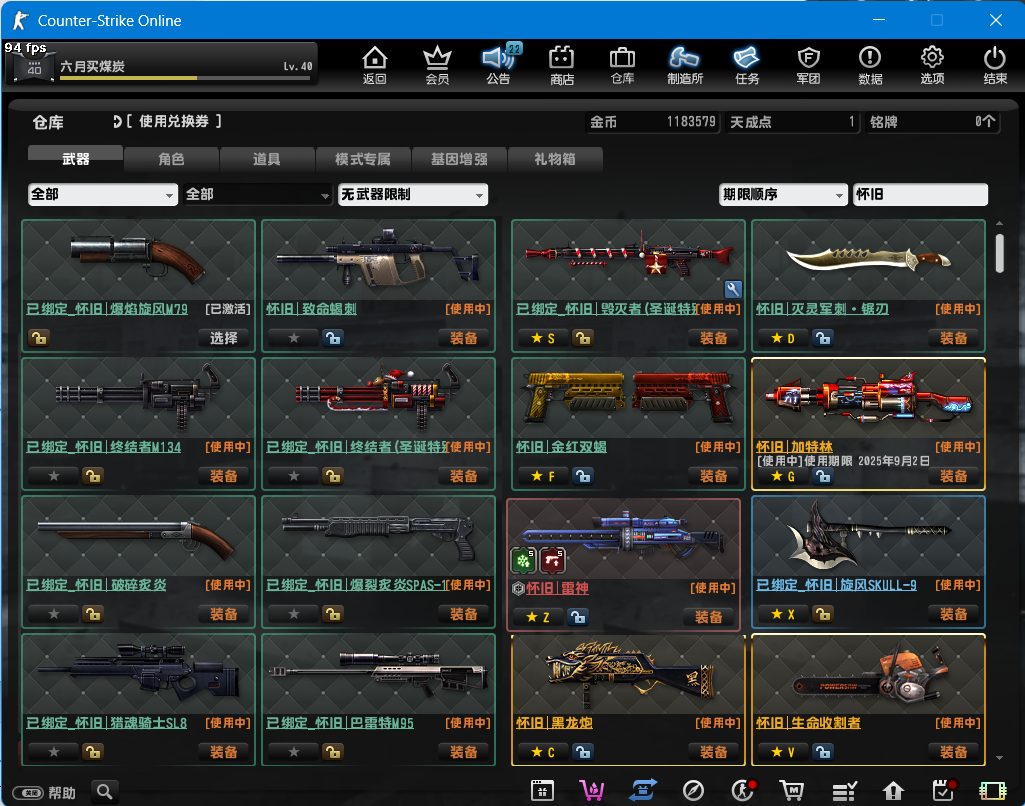
Task: Click the film strip icon in bottom bar
Action: [993, 791]
